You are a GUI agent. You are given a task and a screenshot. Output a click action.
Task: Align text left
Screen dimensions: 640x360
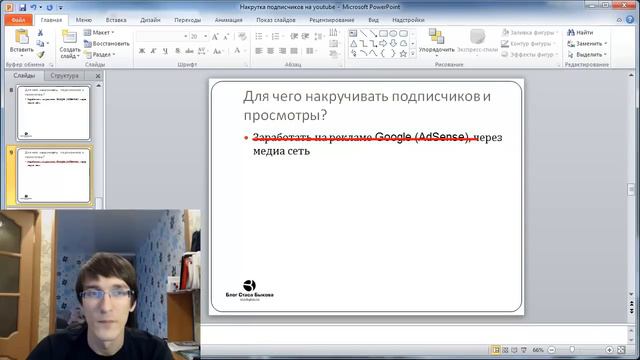pos(259,51)
